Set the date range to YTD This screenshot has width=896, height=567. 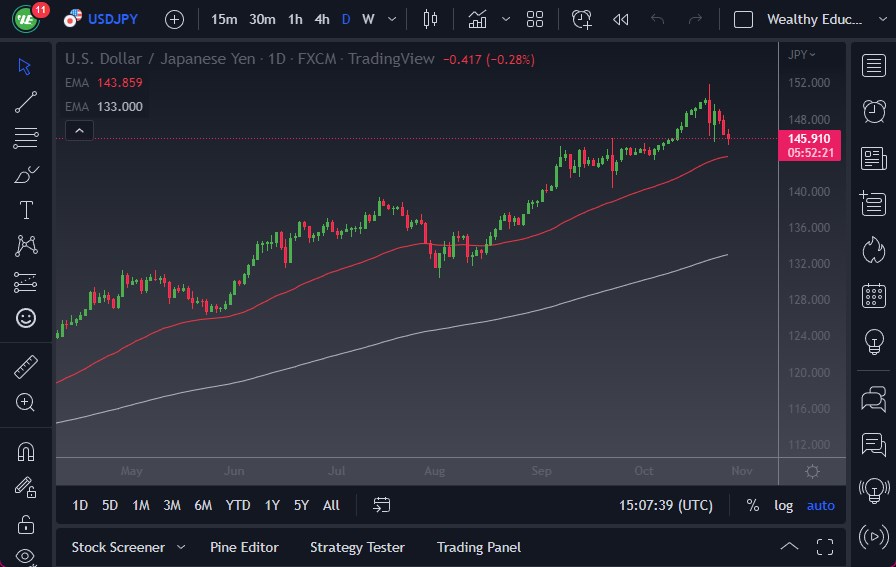tap(238, 505)
